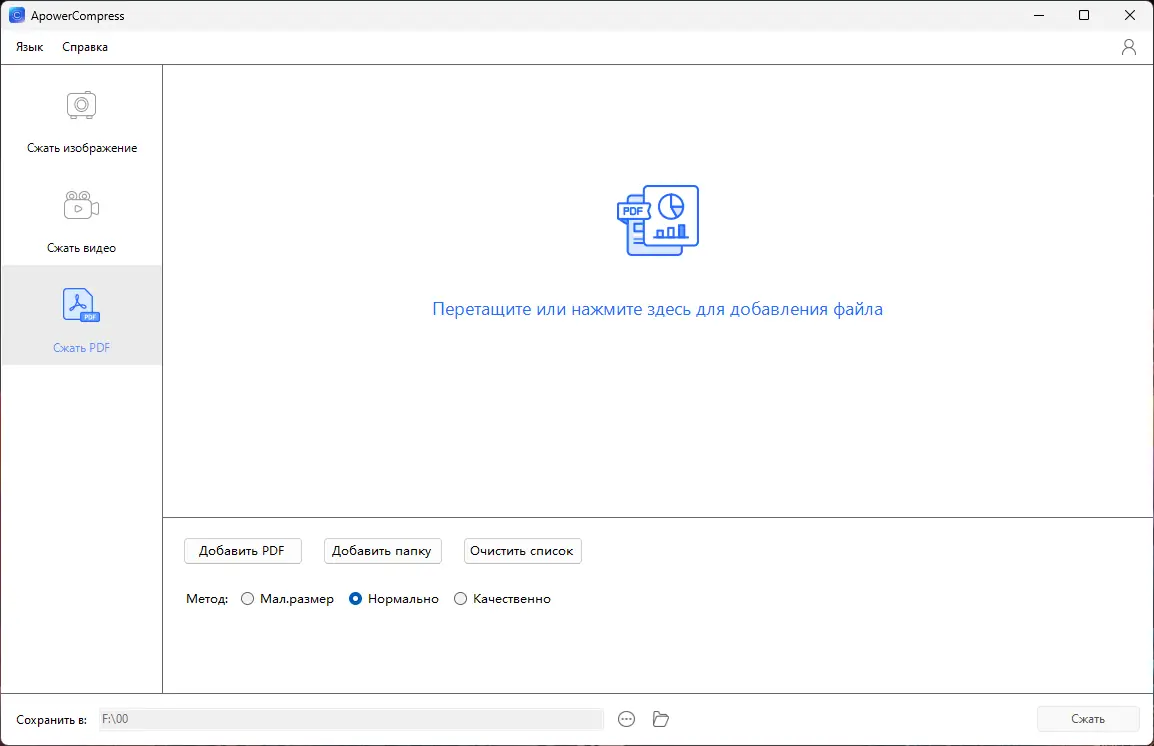Select the Сжать видео compression mode
Viewport: 1154px width, 746px height.
point(81,220)
